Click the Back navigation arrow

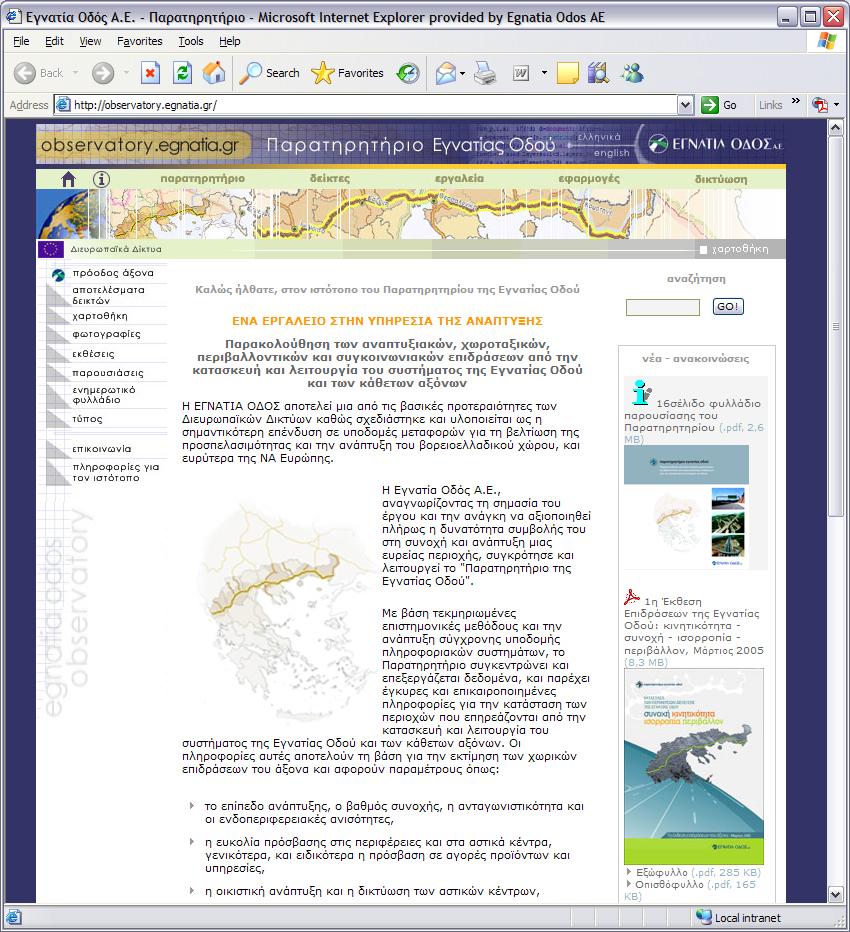click(25, 73)
